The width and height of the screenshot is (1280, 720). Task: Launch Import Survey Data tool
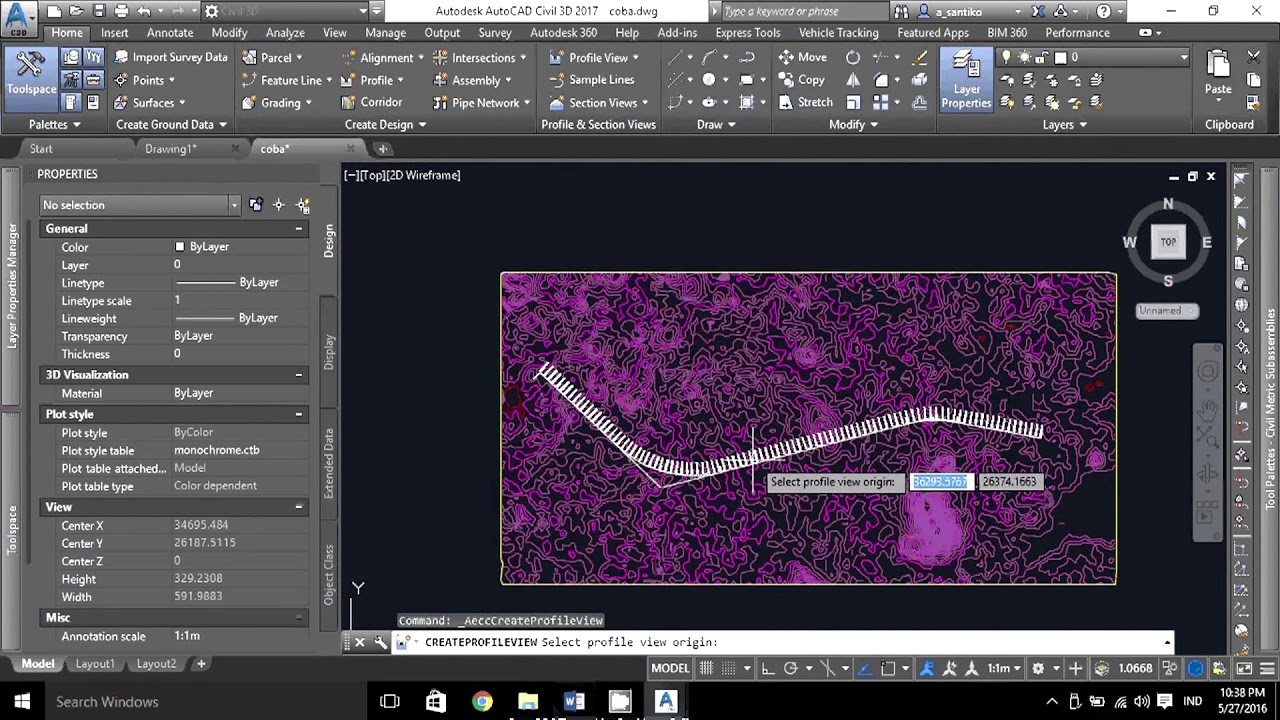pos(170,57)
